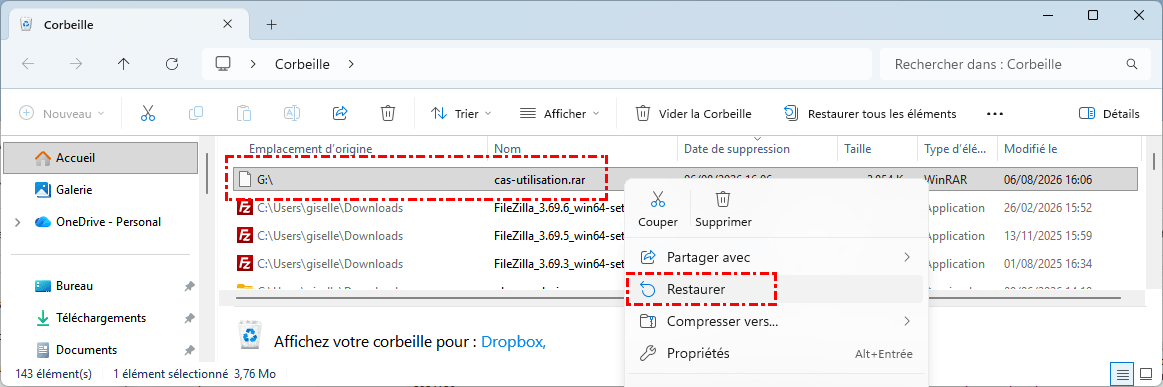Expand the chevron after Corbeille in path
The width and height of the screenshot is (1163, 387).
click(352, 64)
